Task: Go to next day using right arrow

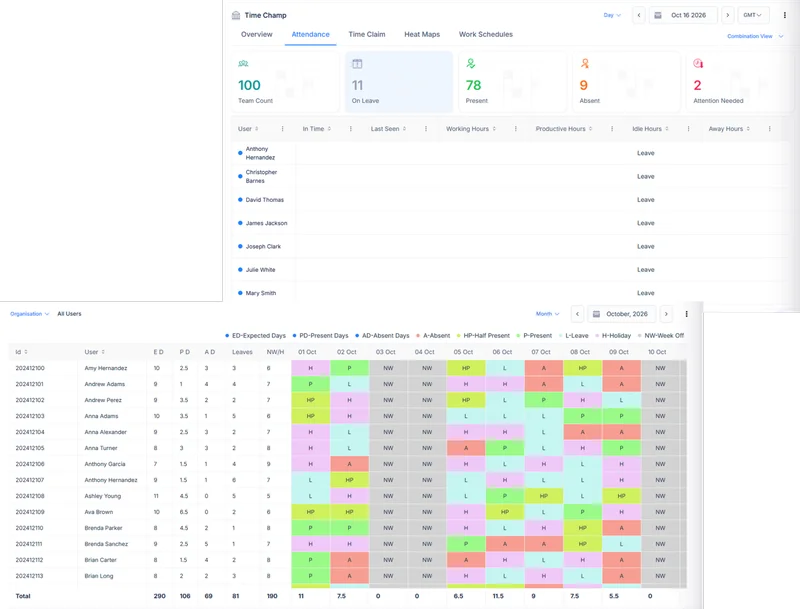Action: coord(728,15)
